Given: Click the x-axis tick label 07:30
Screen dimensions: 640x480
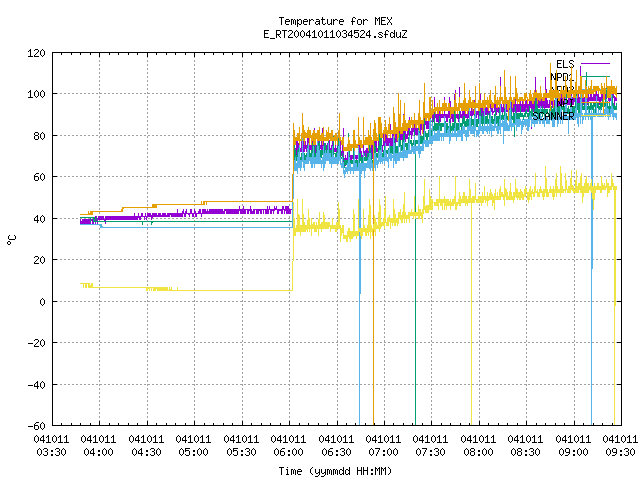Looking at the screenshot, I should [x=431, y=452].
